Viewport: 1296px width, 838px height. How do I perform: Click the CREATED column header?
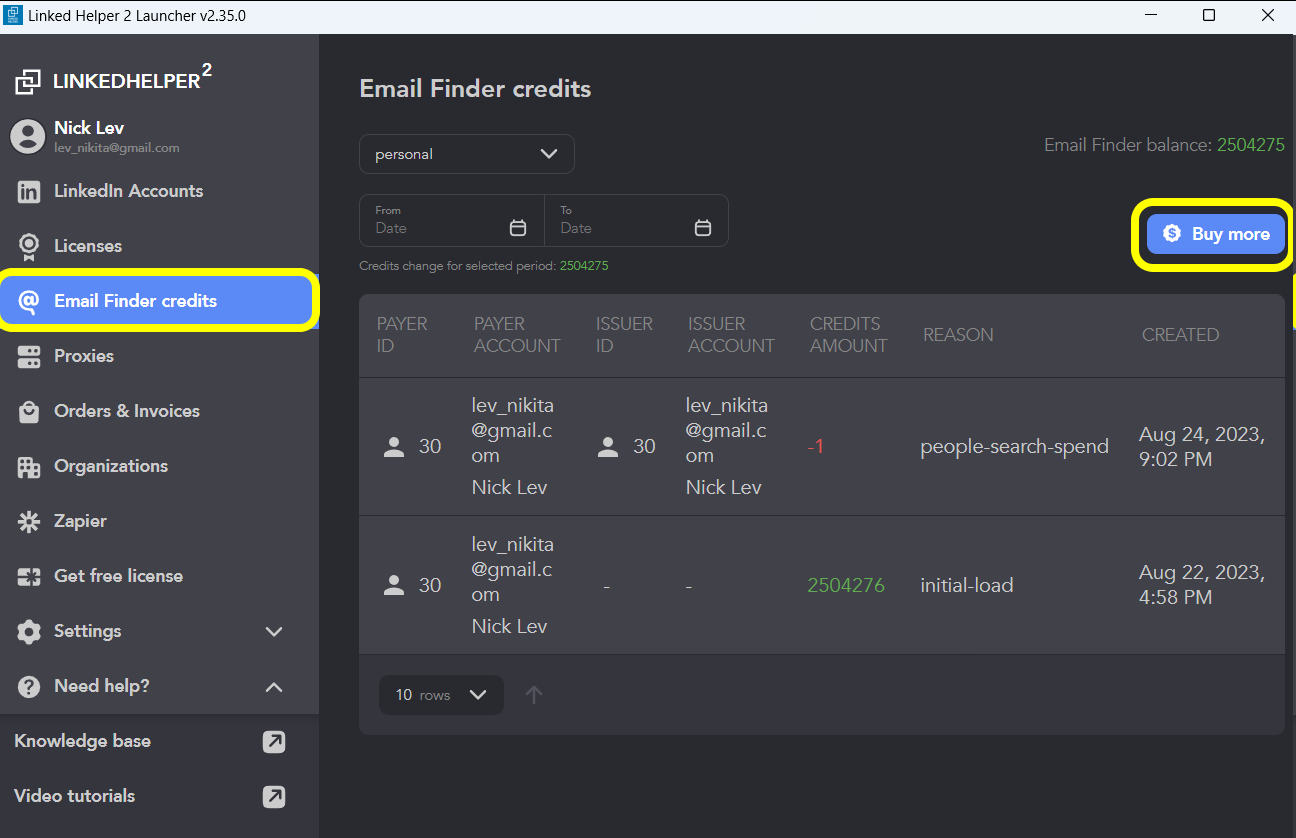(x=1180, y=335)
